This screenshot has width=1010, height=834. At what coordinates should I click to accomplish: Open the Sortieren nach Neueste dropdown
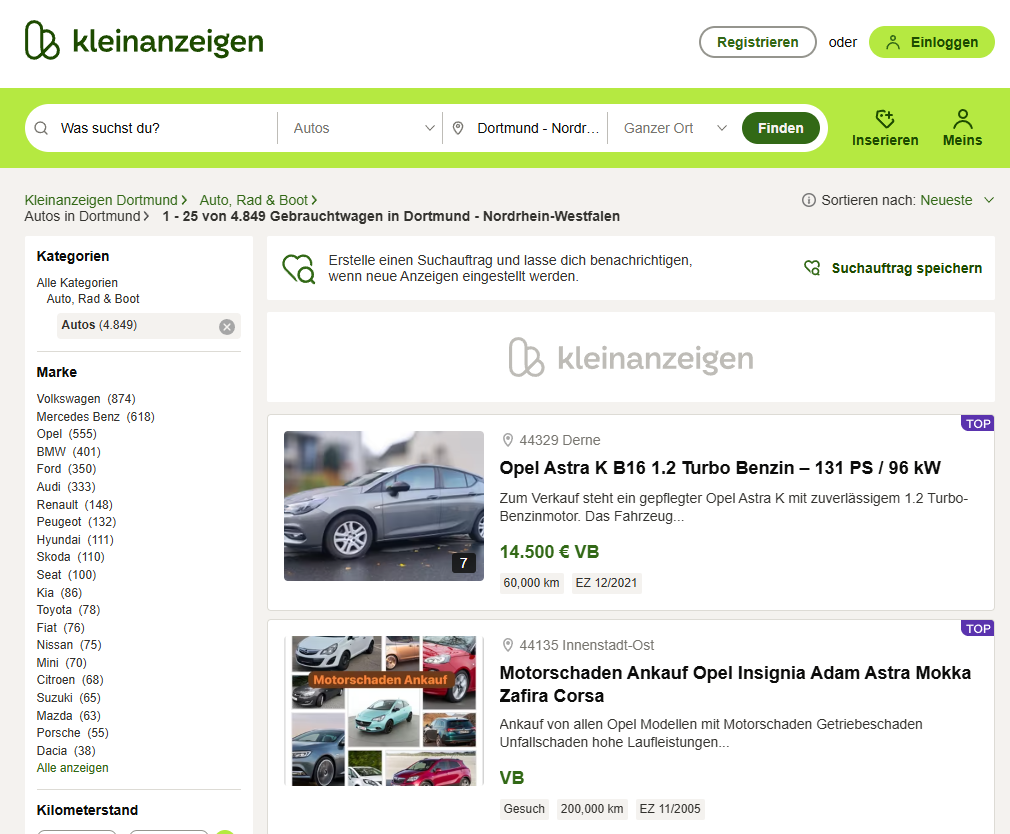(x=956, y=200)
